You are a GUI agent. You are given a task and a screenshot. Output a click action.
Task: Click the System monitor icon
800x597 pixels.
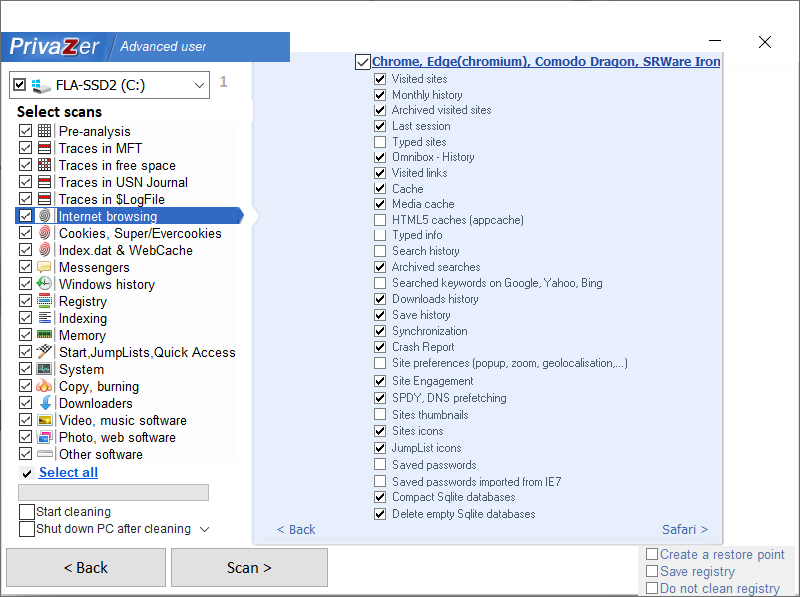pos(44,369)
